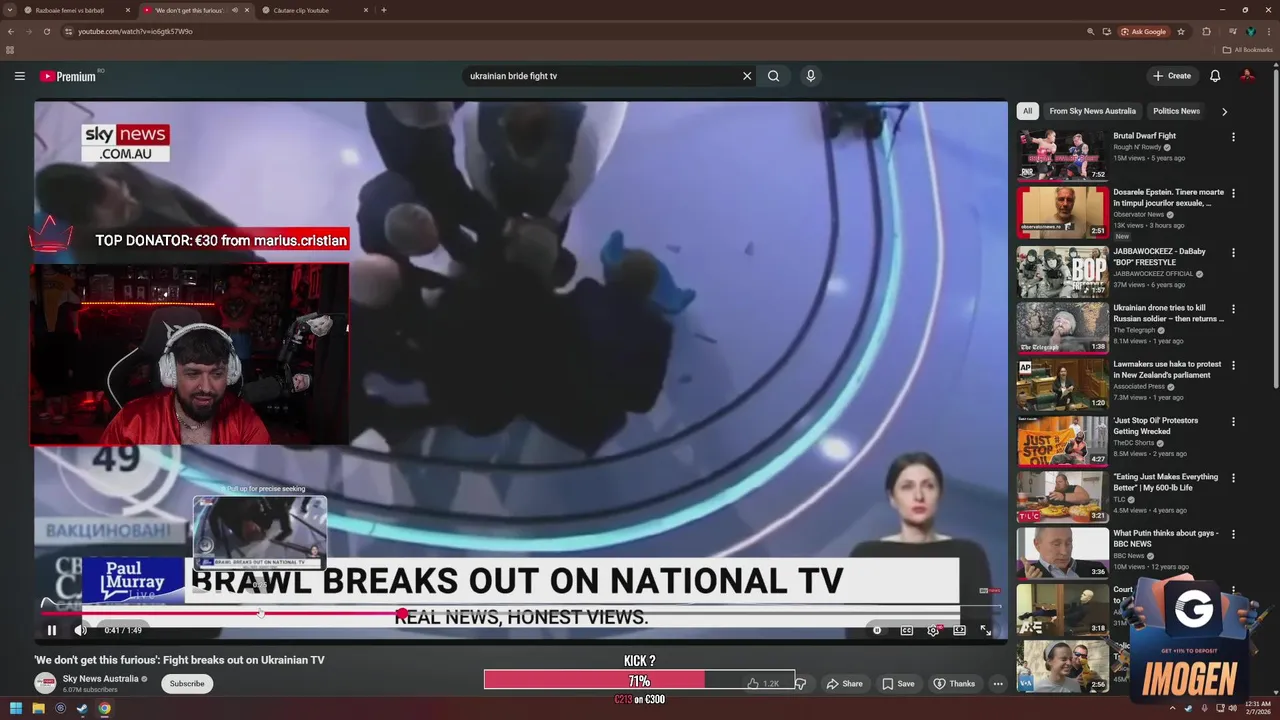
Task: Open options for Brutal Dwarf Fight video
Action: [1233, 137]
